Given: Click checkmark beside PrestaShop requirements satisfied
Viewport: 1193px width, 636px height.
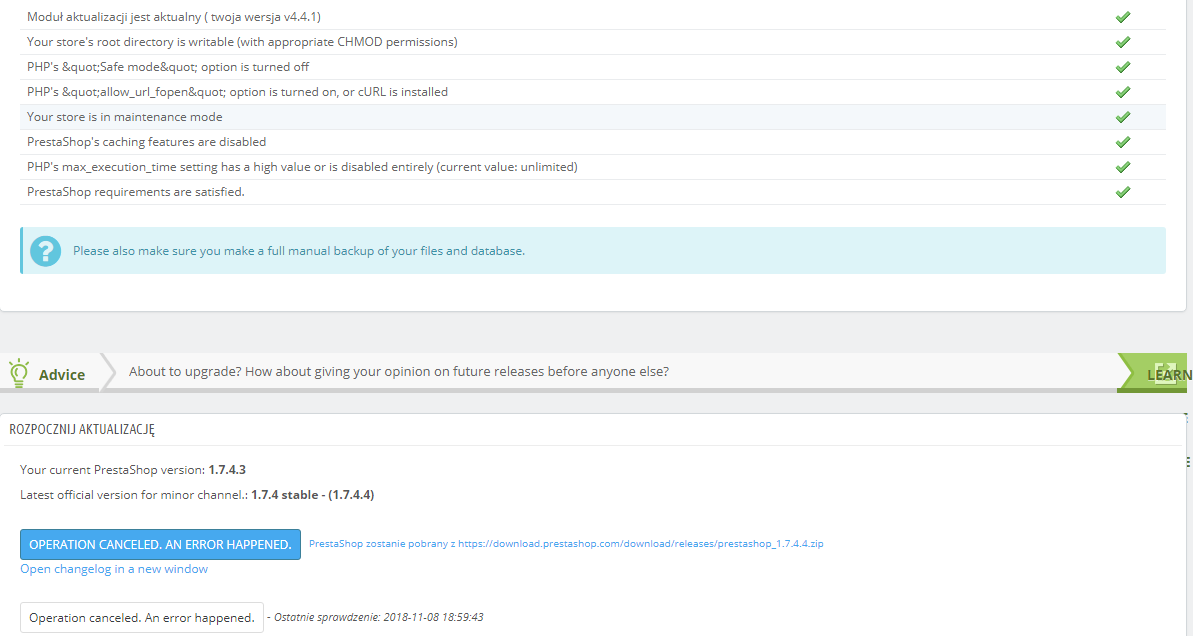Looking at the screenshot, I should pos(1122,192).
